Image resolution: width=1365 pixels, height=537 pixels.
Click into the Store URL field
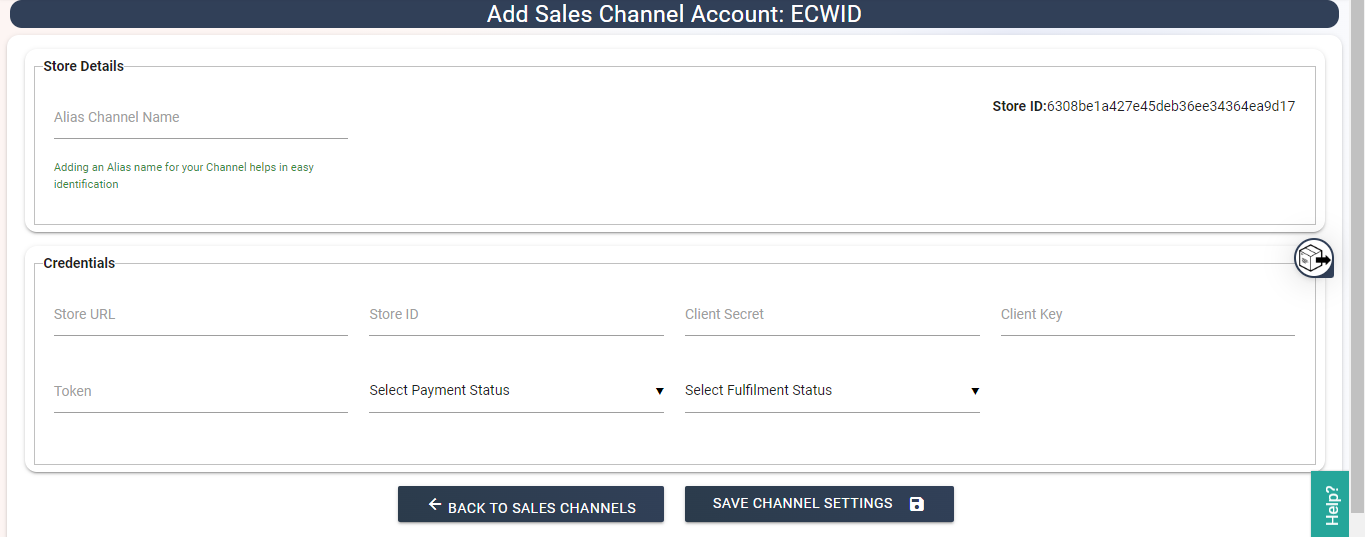point(201,315)
